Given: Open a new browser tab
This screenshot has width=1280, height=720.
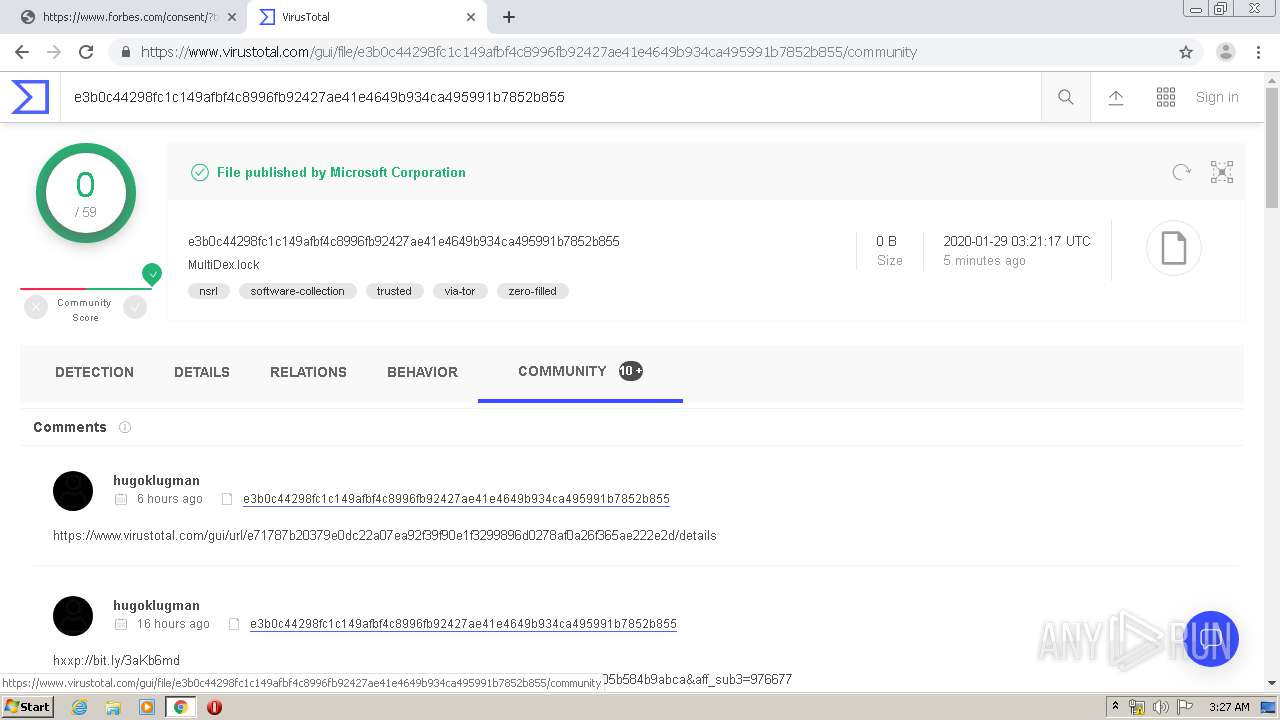Looking at the screenshot, I should [x=509, y=17].
